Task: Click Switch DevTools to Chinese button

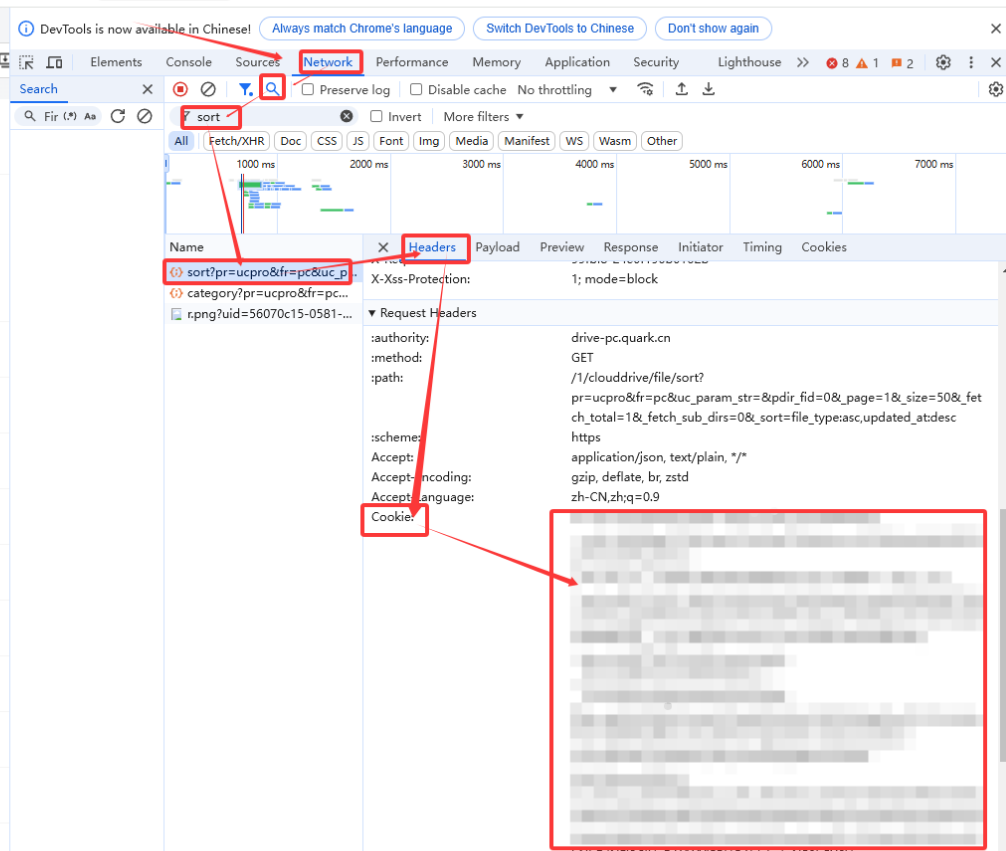Action: 560,29
